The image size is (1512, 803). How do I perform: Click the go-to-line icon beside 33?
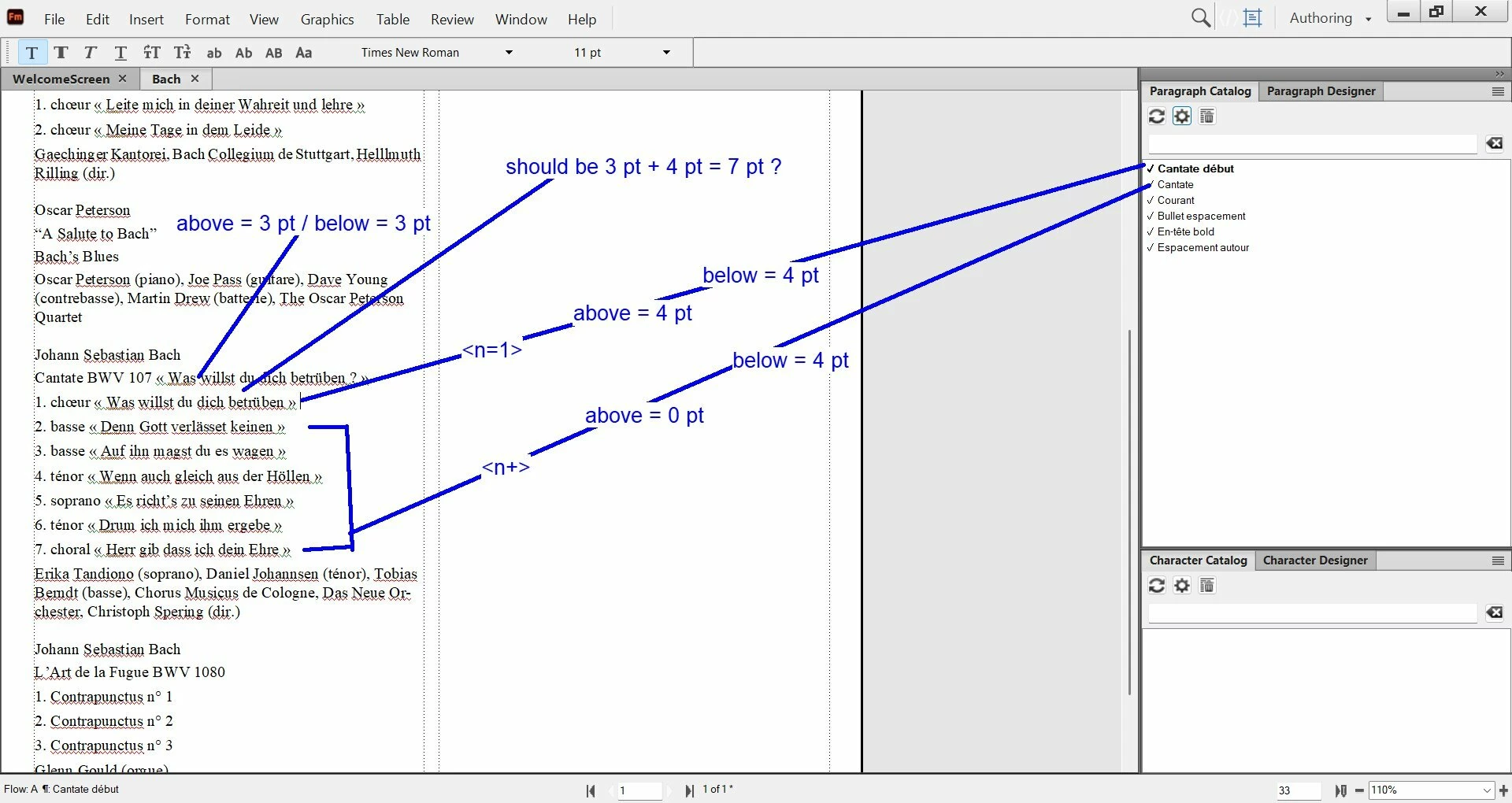(x=1340, y=790)
